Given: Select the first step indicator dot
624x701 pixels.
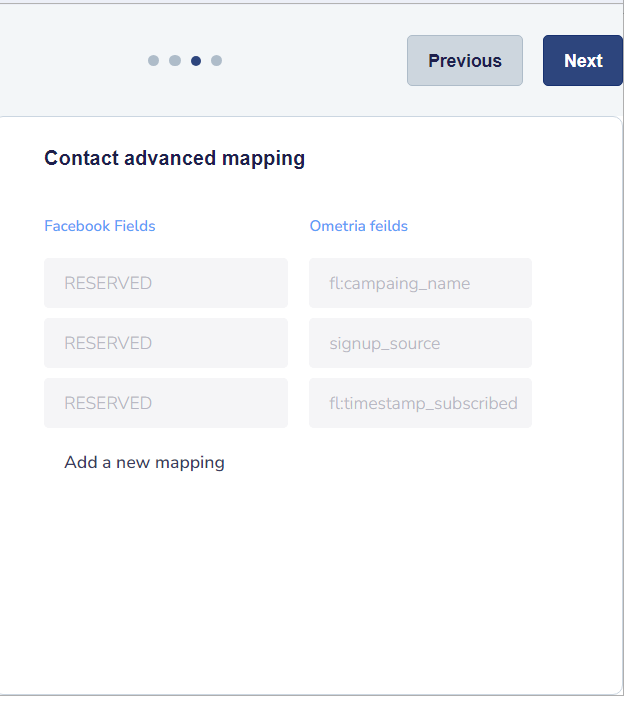Looking at the screenshot, I should (x=153, y=60).
